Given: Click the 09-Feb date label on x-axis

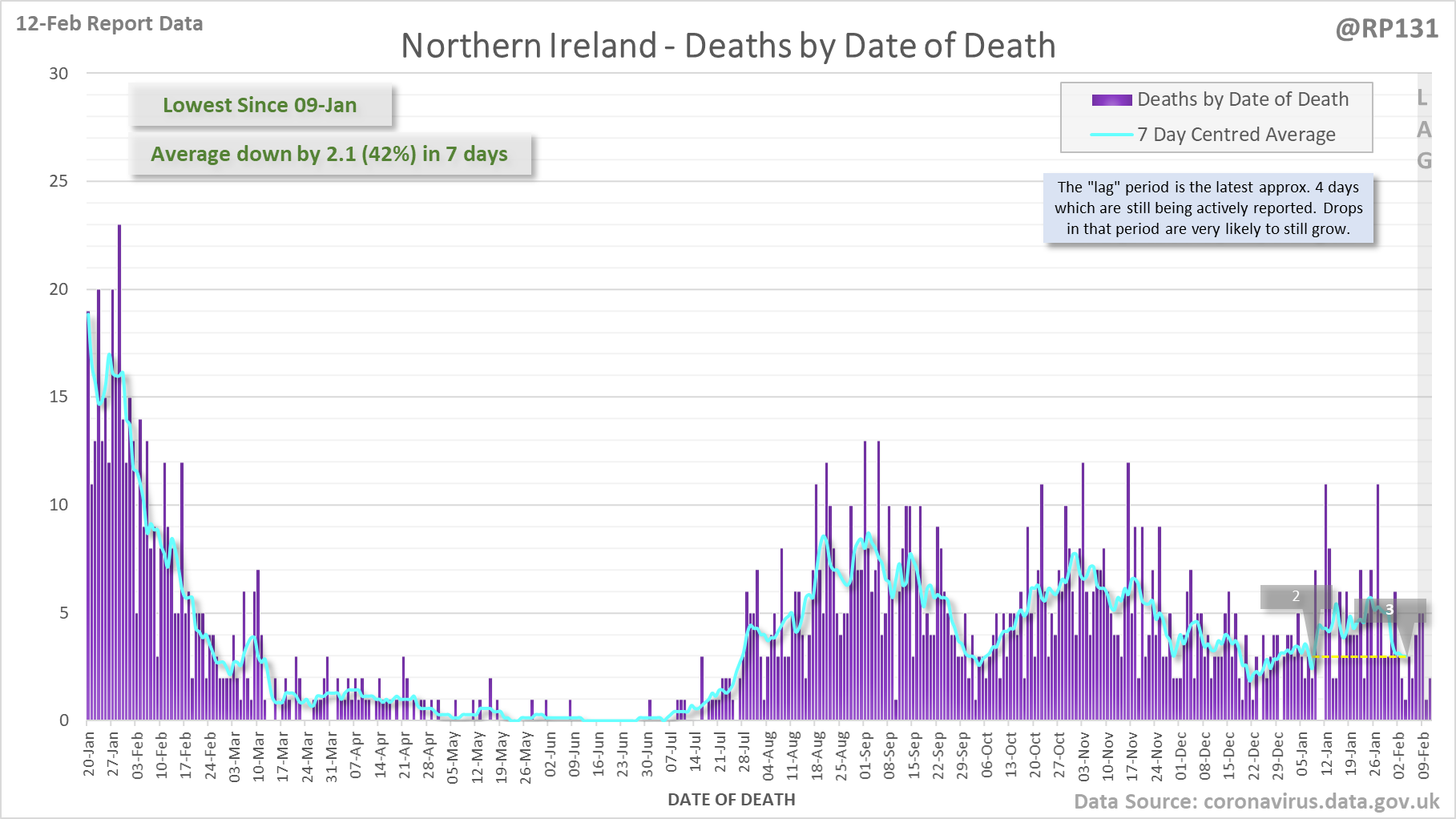Looking at the screenshot, I should click(1423, 753).
